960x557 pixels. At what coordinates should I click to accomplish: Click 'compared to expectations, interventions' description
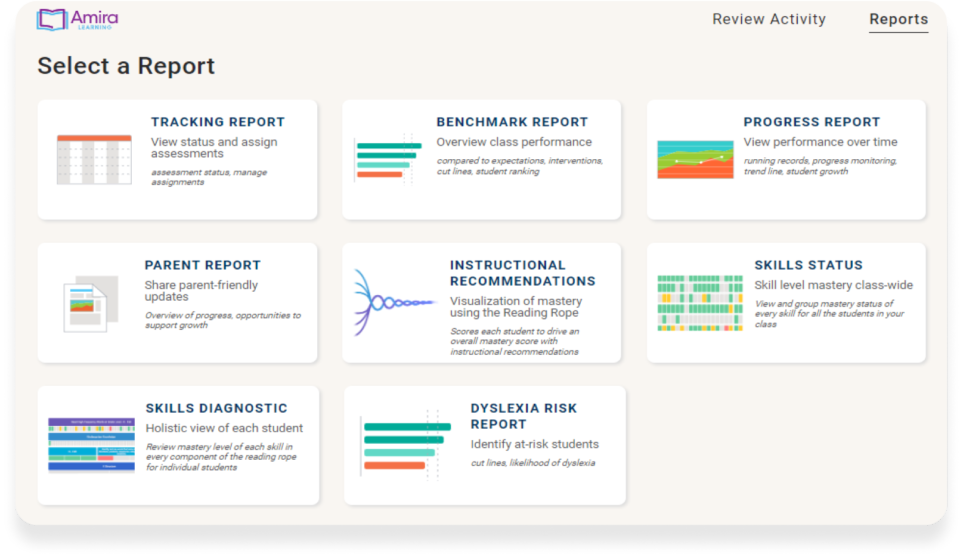519,166
